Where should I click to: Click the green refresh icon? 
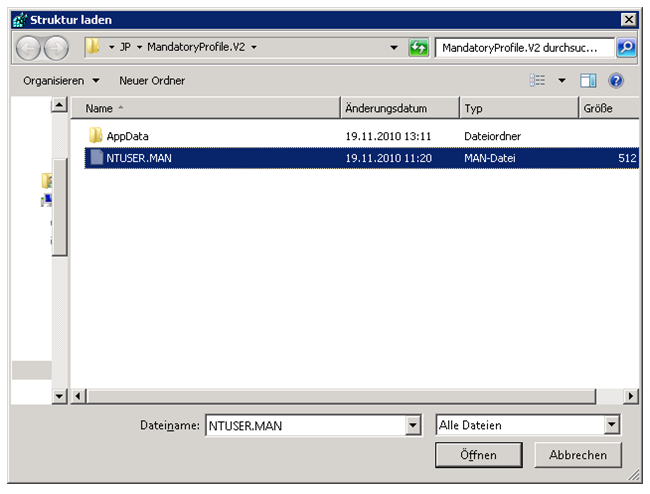tap(419, 48)
